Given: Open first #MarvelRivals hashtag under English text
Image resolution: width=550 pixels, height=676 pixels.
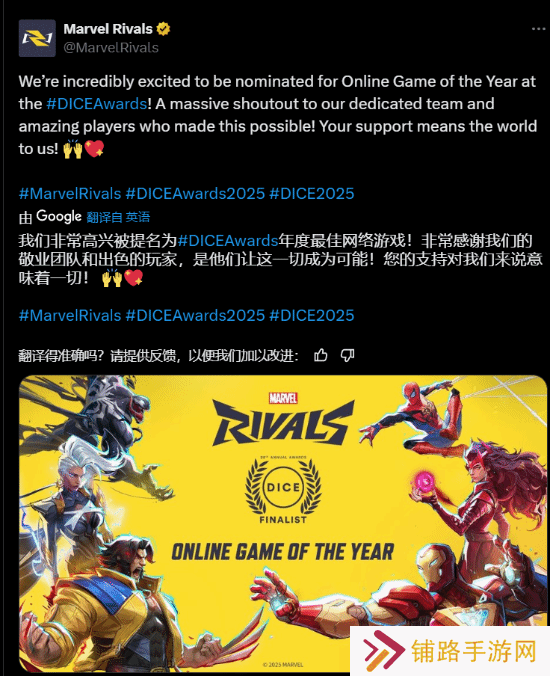Looking at the screenshot, I should pos(70,194).
